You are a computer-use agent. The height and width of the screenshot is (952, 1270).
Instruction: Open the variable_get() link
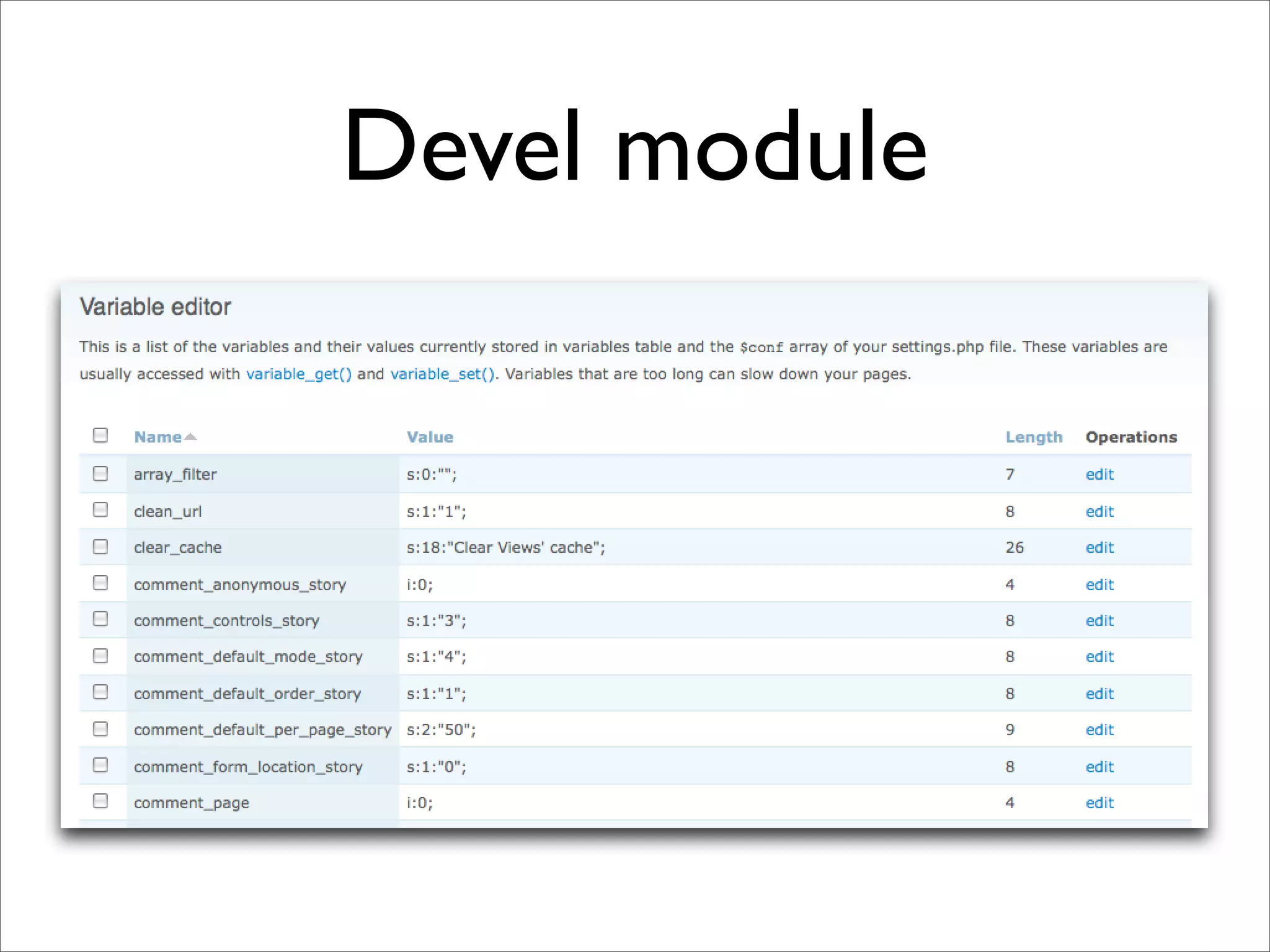(x=299, y=374)
